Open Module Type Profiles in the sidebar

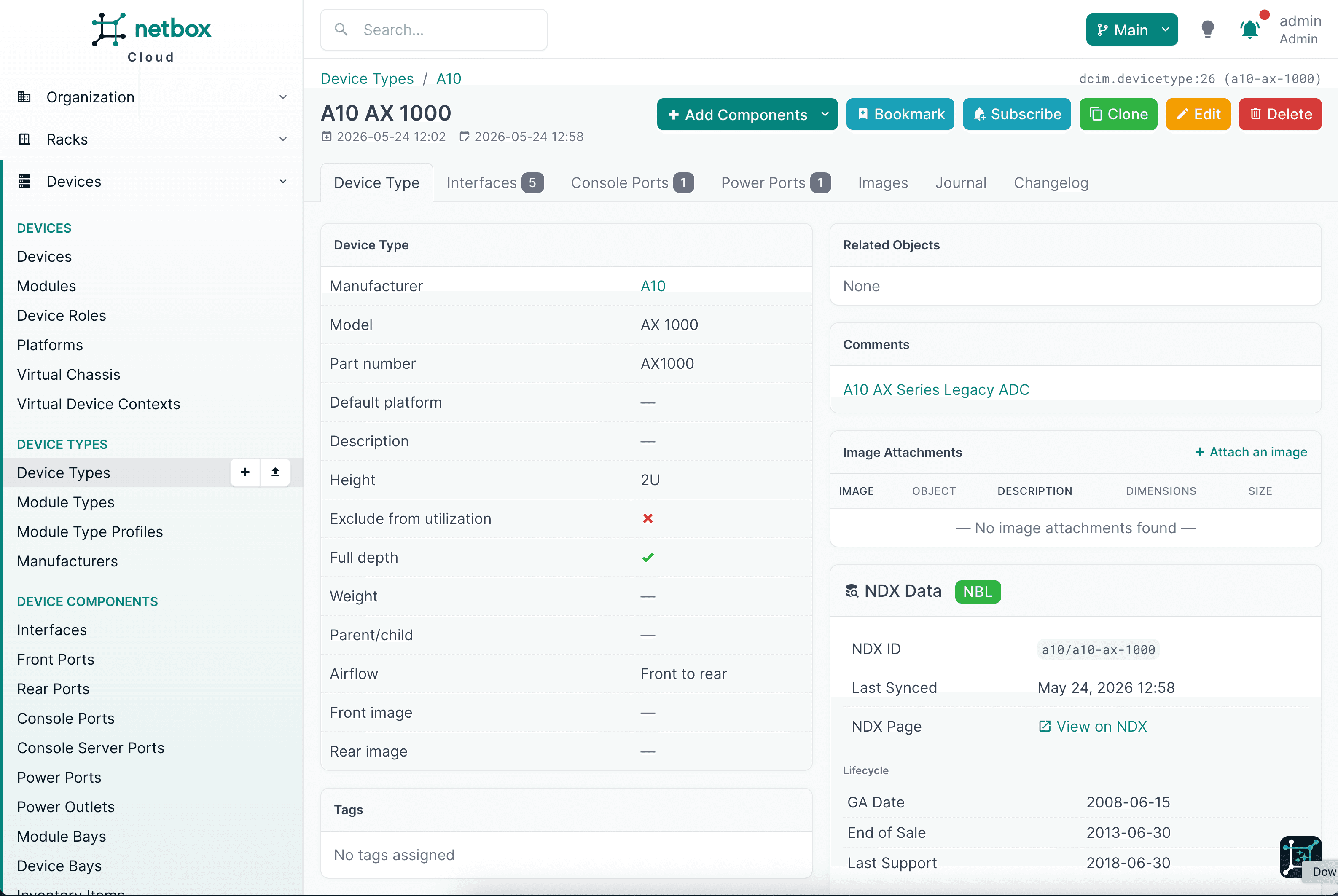(x=90, y=531)
